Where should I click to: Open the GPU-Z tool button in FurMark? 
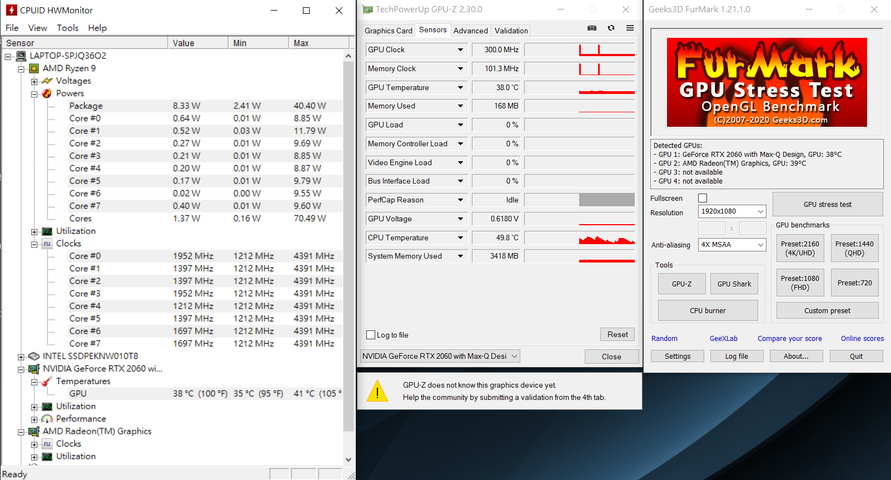click(x=681, y=283)
